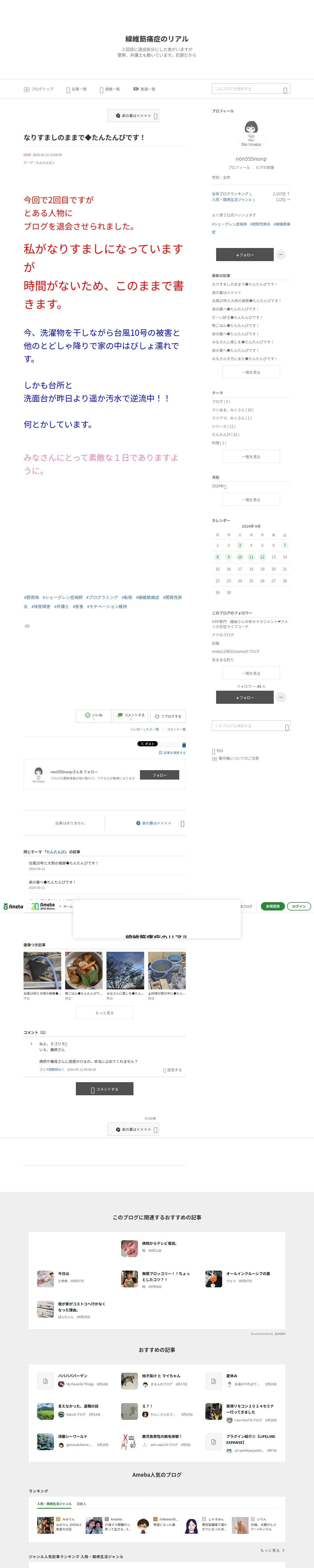The width and height of the screenshot is (314, 1568).
Task: Click 新規登録 in the sticky header
Action: (273, 906)
